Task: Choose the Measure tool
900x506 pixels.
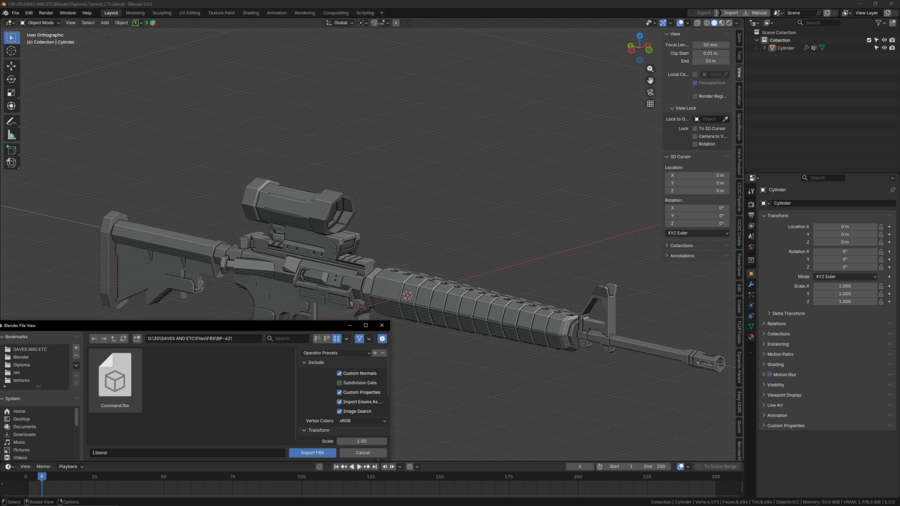Action: (x=11, y=134)
